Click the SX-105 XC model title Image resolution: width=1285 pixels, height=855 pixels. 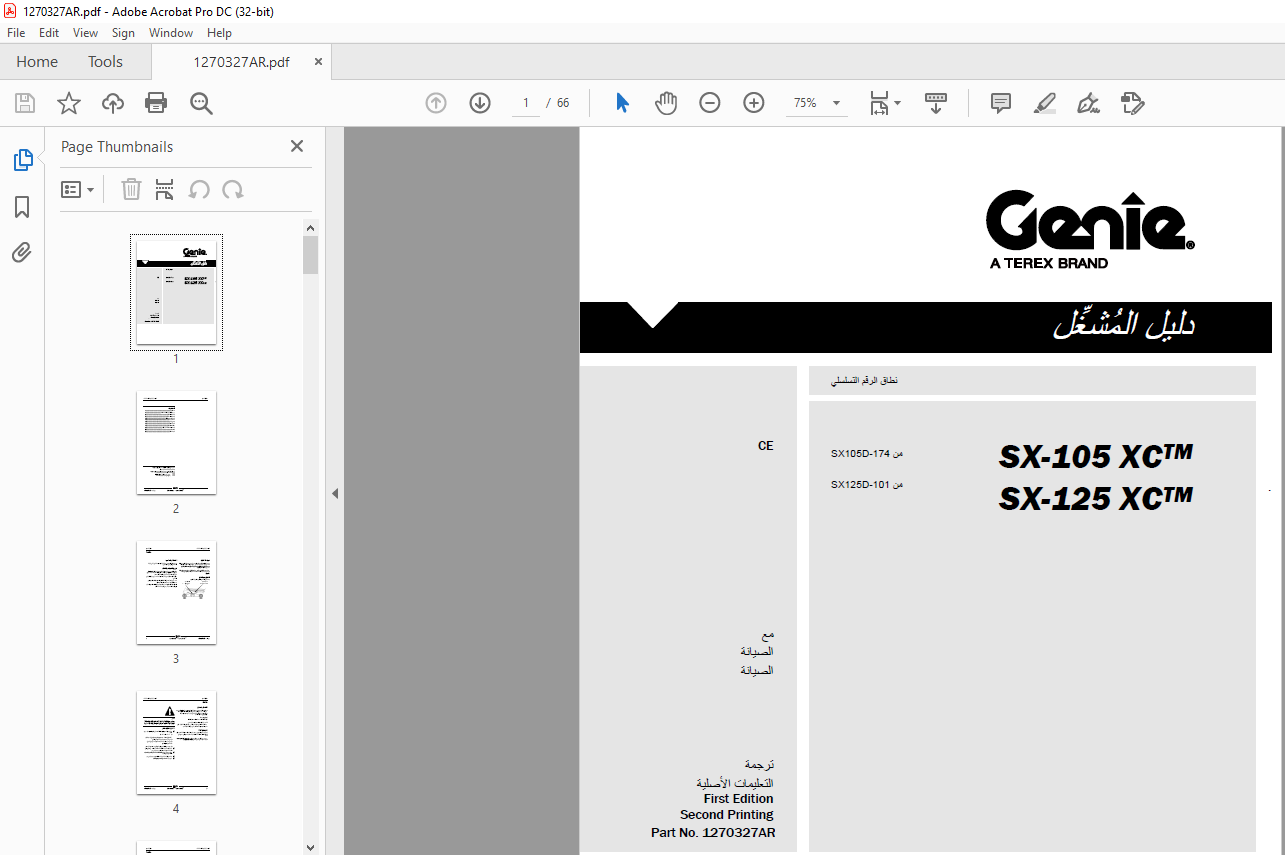click(1095, 456)
